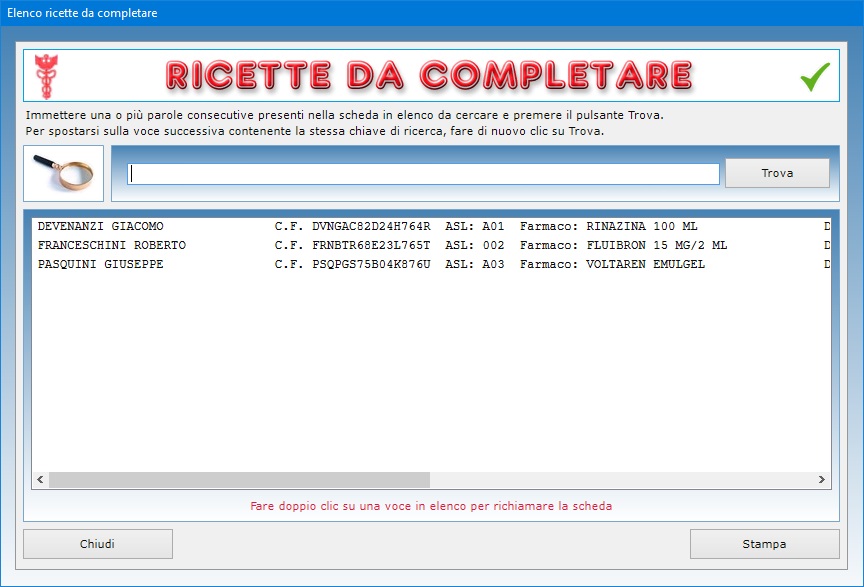Click the 'Elenco ricette da completare' window title

tap(82, 13)
